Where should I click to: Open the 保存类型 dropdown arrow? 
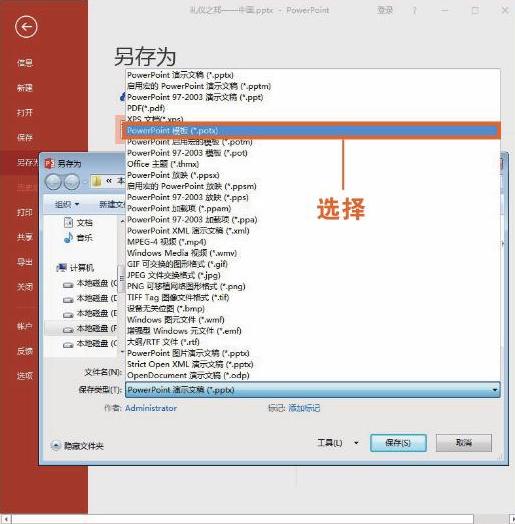coord(495,390)
